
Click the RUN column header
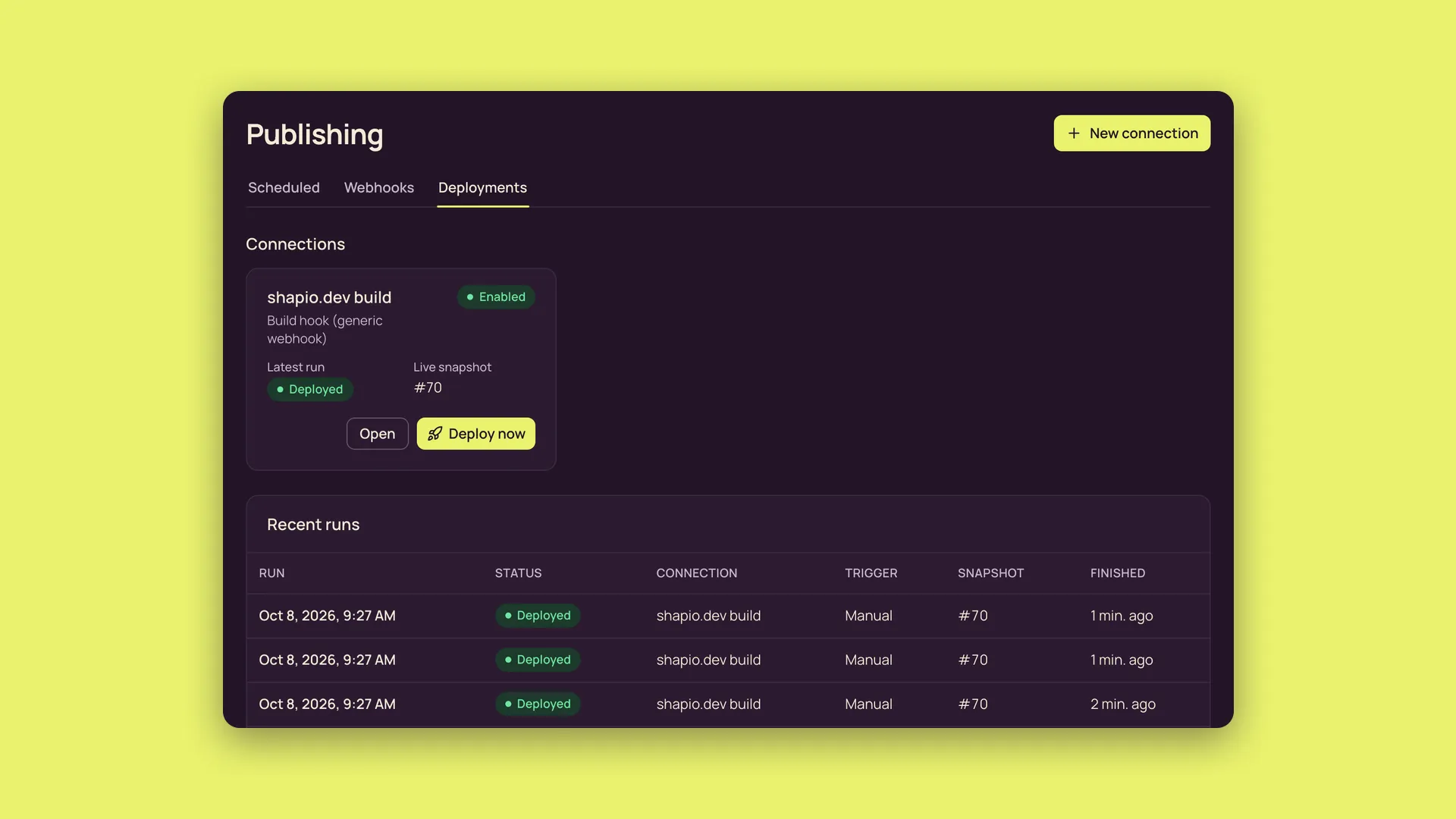pos(271,573)
